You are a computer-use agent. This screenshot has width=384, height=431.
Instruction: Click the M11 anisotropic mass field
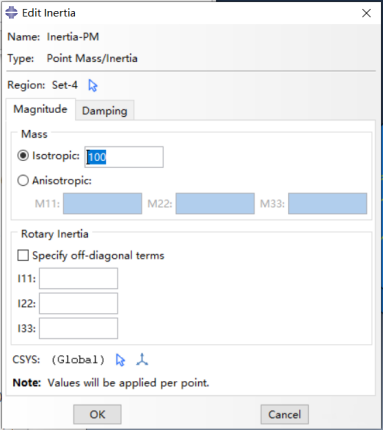click(x=102, y=203)
